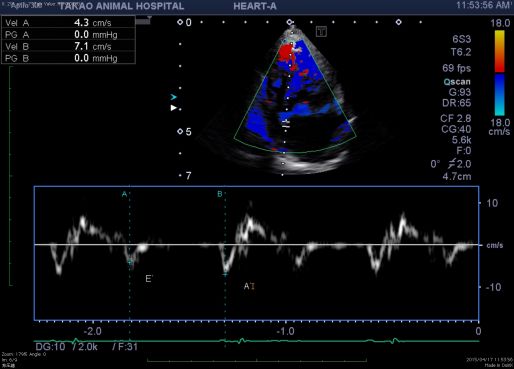The height and width of the screenshot is (369, 514).
Task: Click the Doppler baseline line
Action: tap(257, 245)
